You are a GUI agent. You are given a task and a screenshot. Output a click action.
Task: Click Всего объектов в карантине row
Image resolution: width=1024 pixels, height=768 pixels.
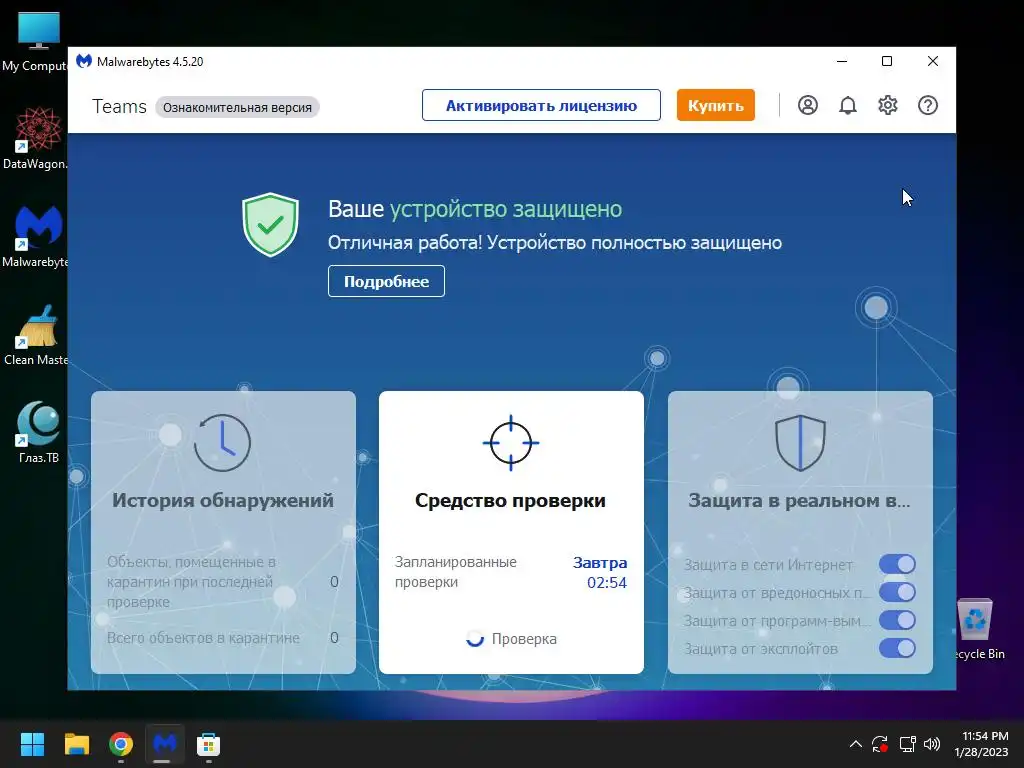tap(223, 637)
